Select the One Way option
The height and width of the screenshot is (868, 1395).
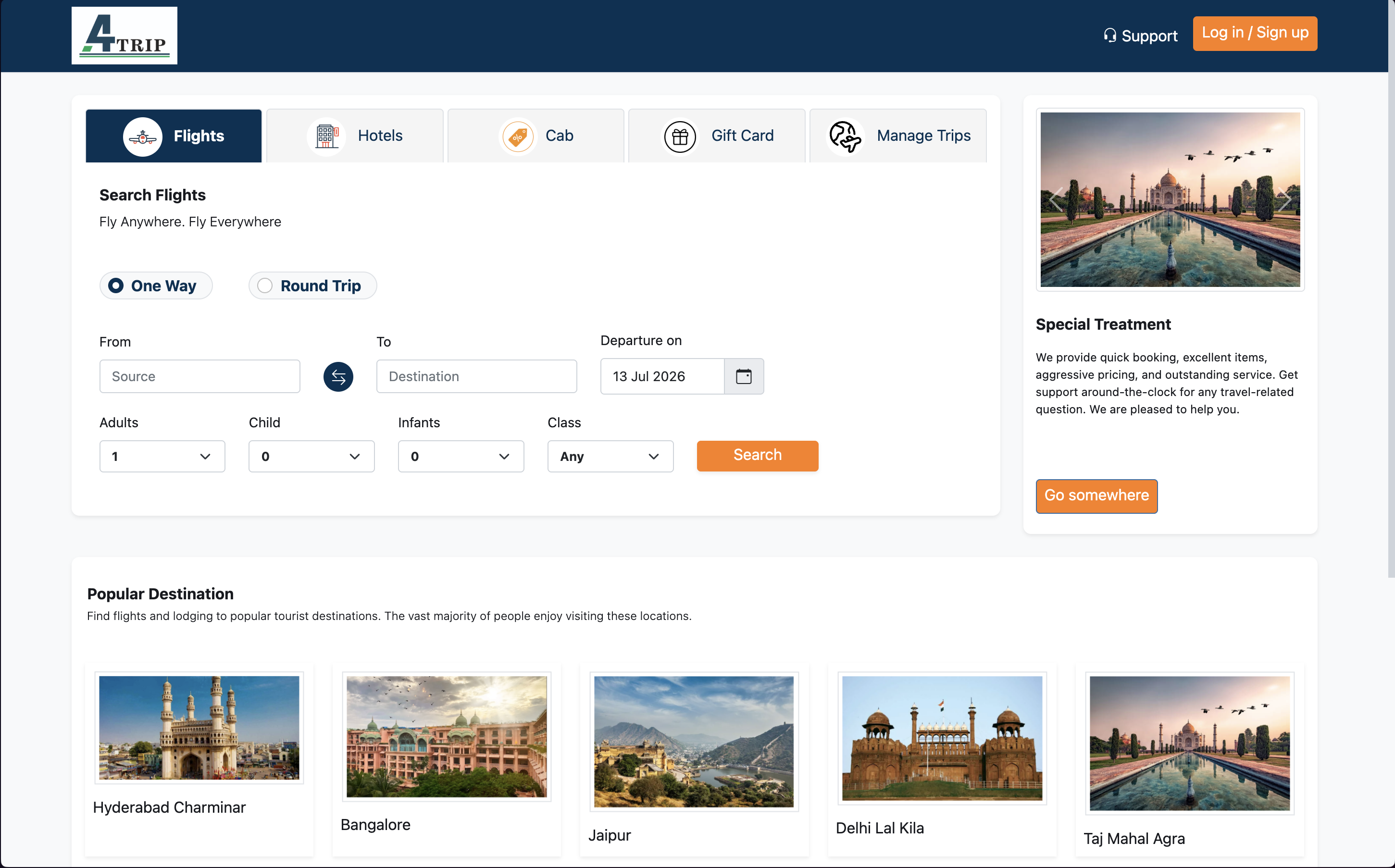pyautogui.click(x=156, y=286)
